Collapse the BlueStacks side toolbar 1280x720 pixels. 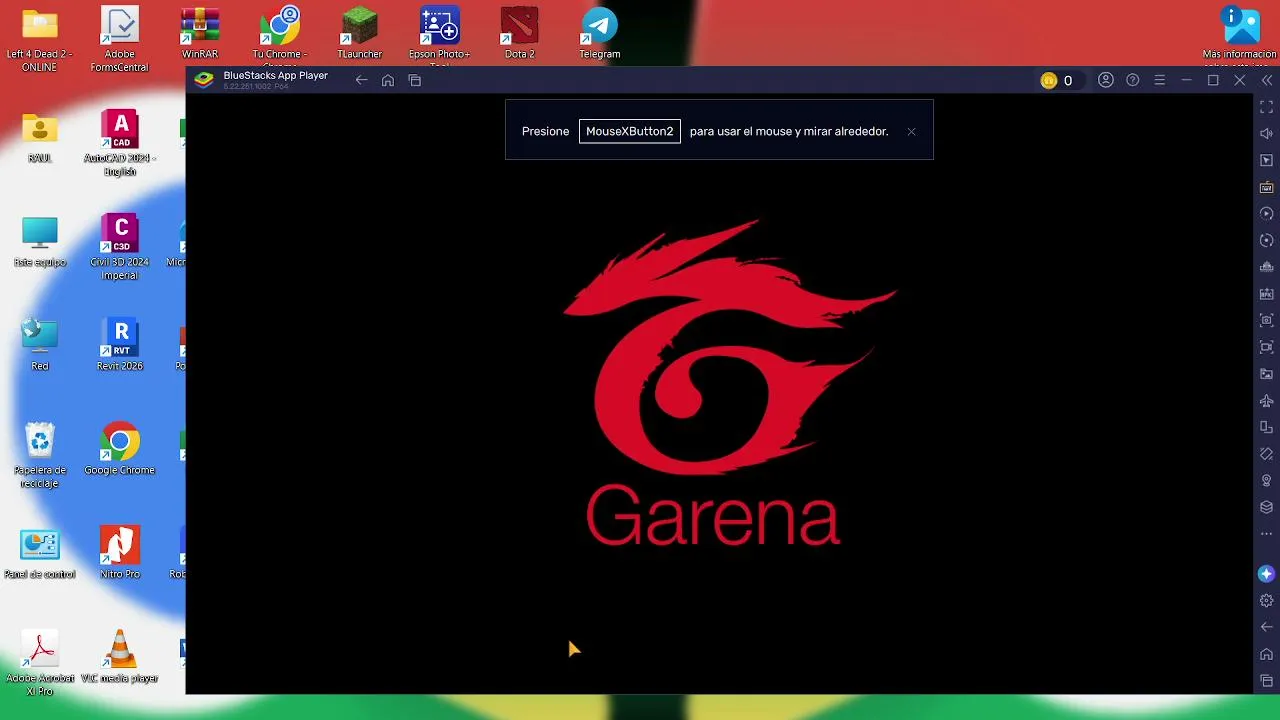tap(1267, 80)
